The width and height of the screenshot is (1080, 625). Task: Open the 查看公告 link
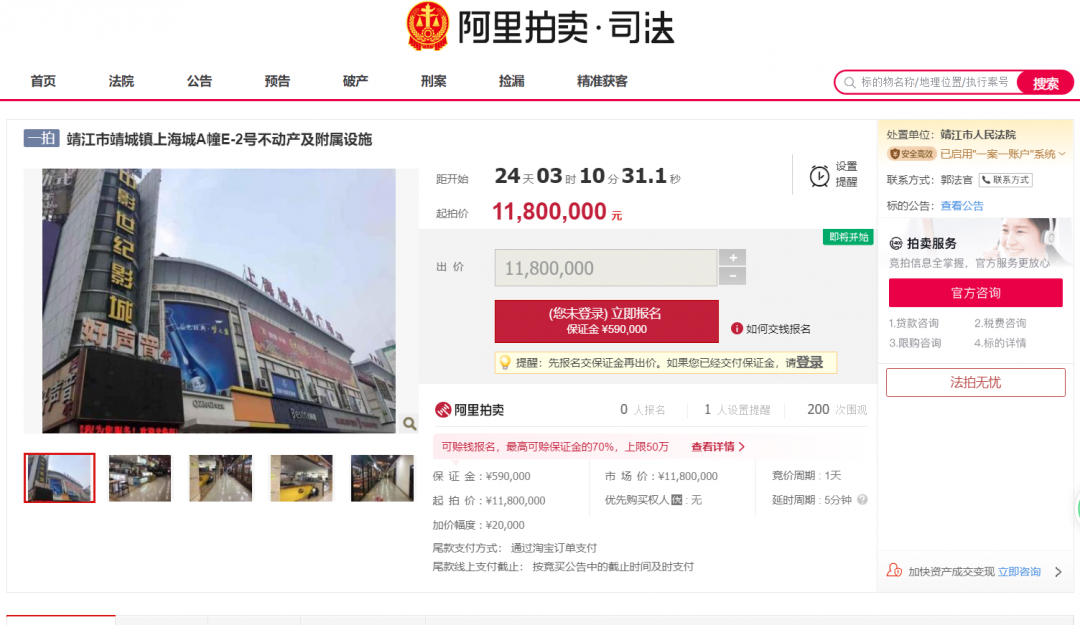pos(962,205)
